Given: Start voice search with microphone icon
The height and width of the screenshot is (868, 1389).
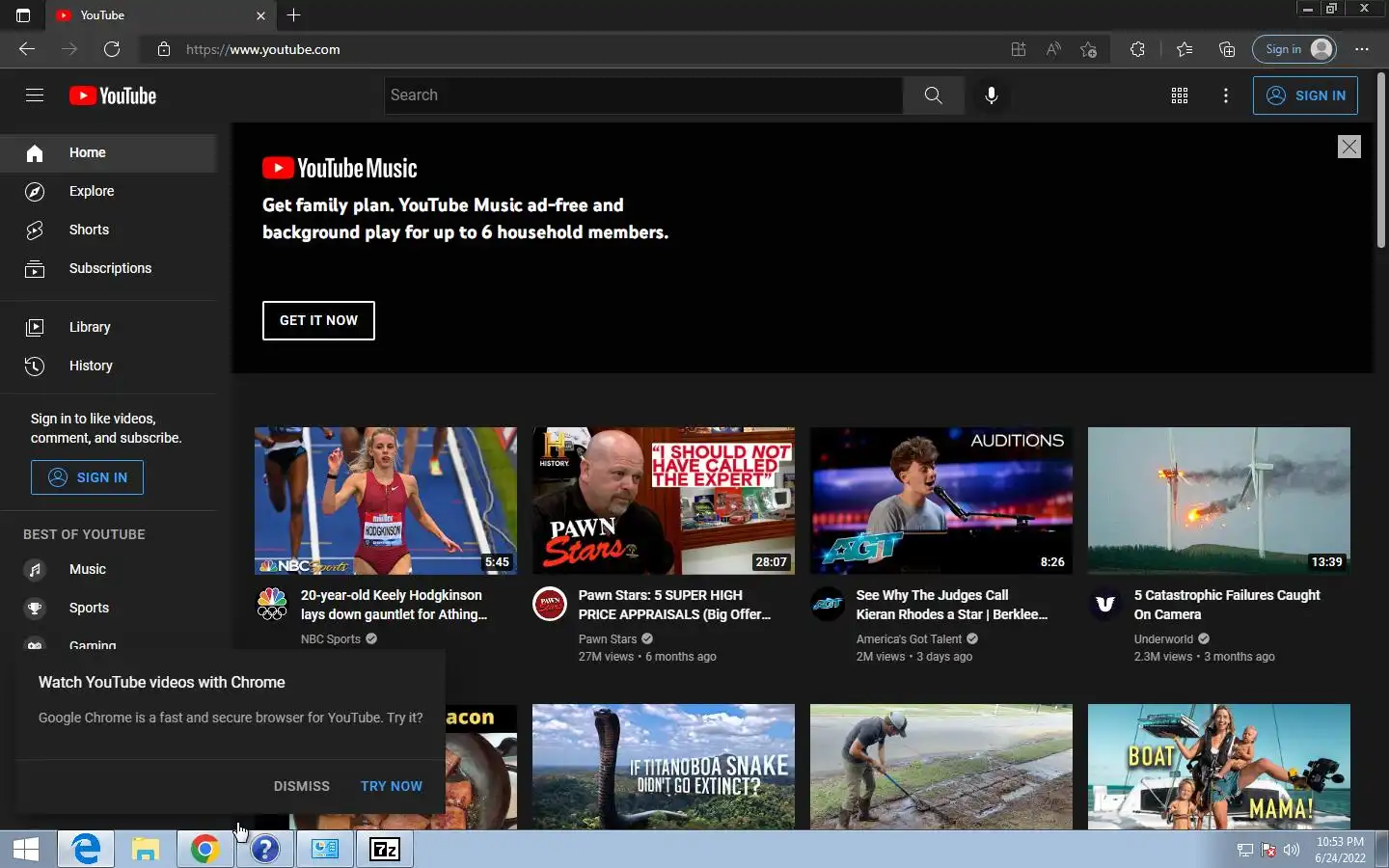Looking at the screenshot, I should 991,95.
